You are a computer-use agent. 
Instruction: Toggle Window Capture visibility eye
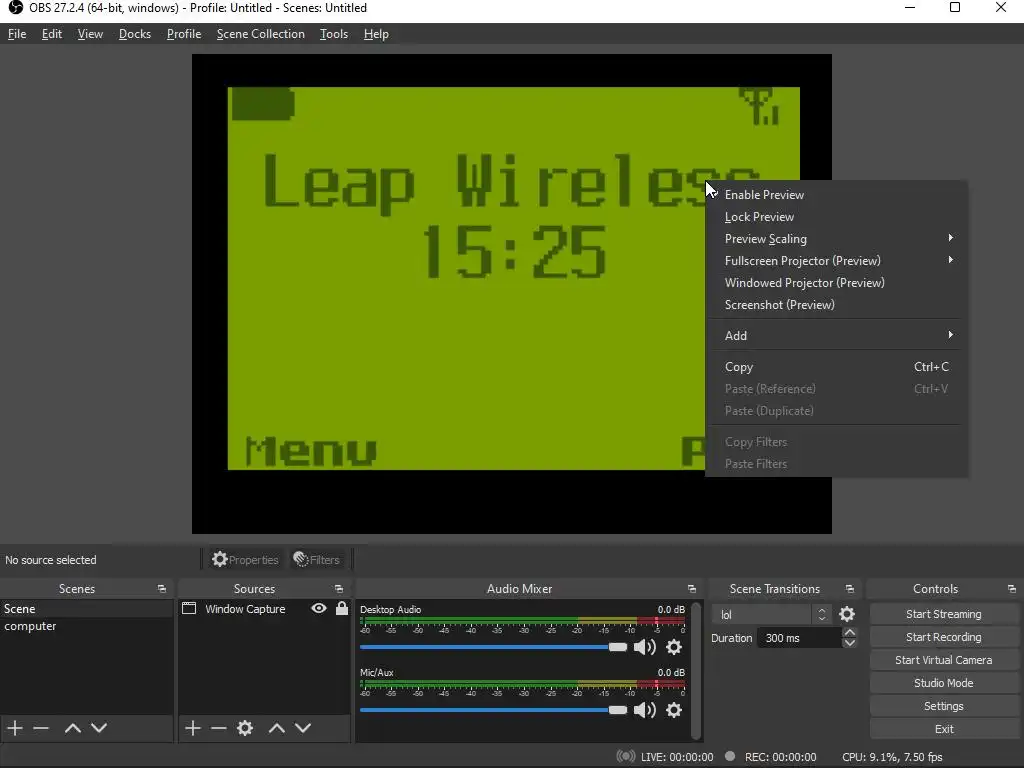319,609
